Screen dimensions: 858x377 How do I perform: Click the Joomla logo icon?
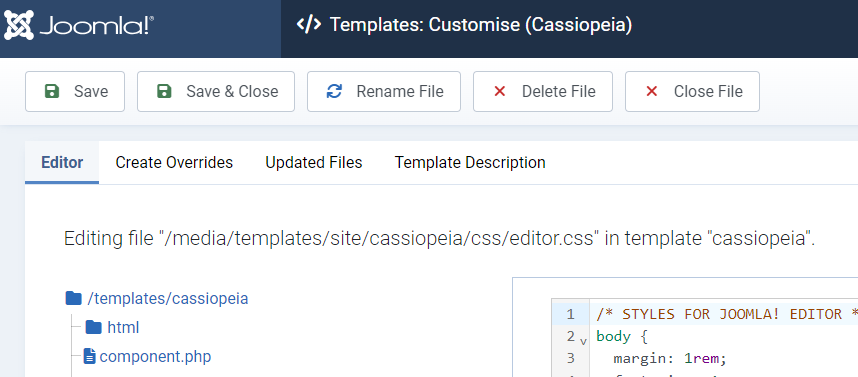[19, 25]
